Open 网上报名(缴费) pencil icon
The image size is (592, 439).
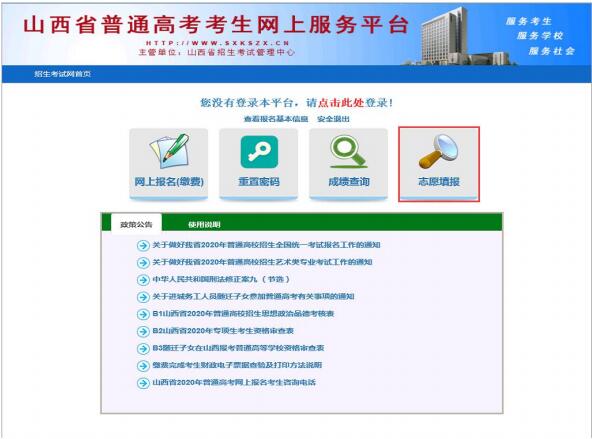[169, 151]
